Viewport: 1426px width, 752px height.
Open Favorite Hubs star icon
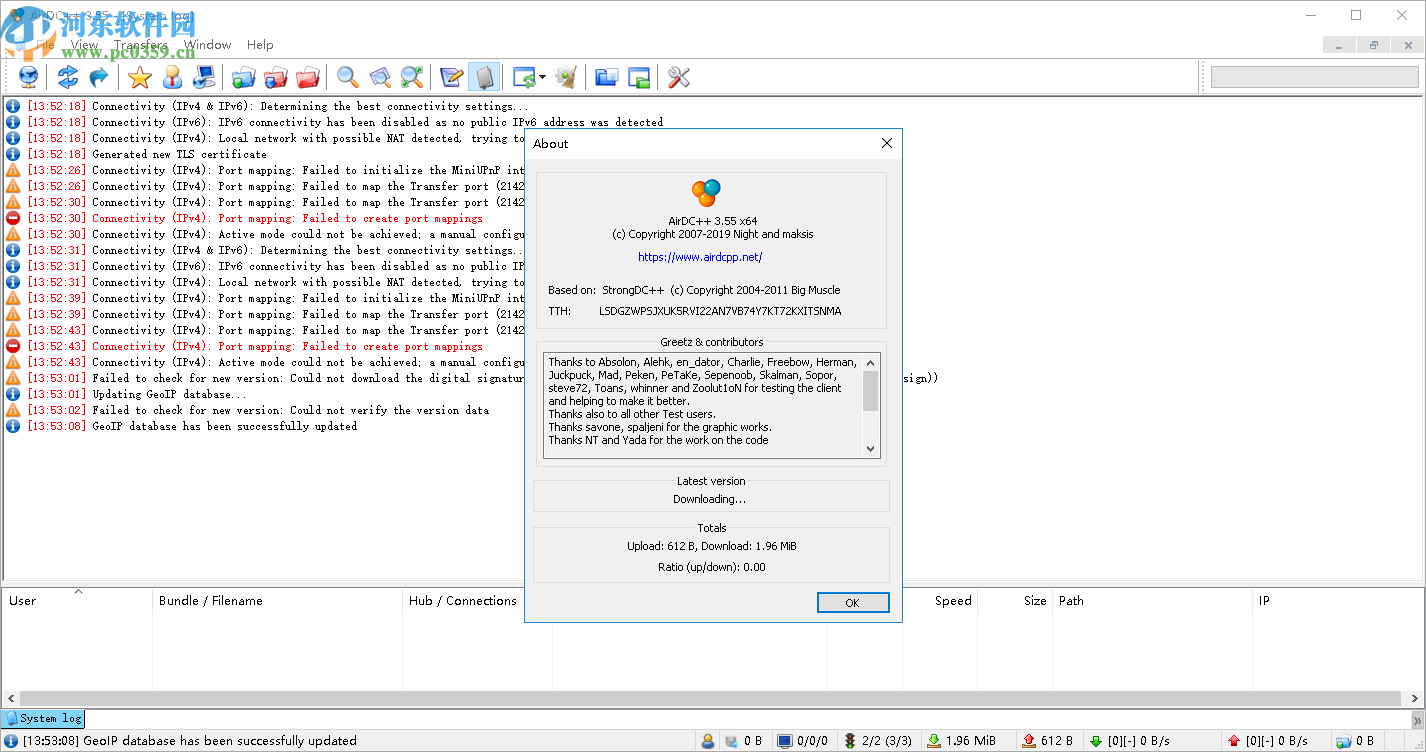click(x=140, y=77)
